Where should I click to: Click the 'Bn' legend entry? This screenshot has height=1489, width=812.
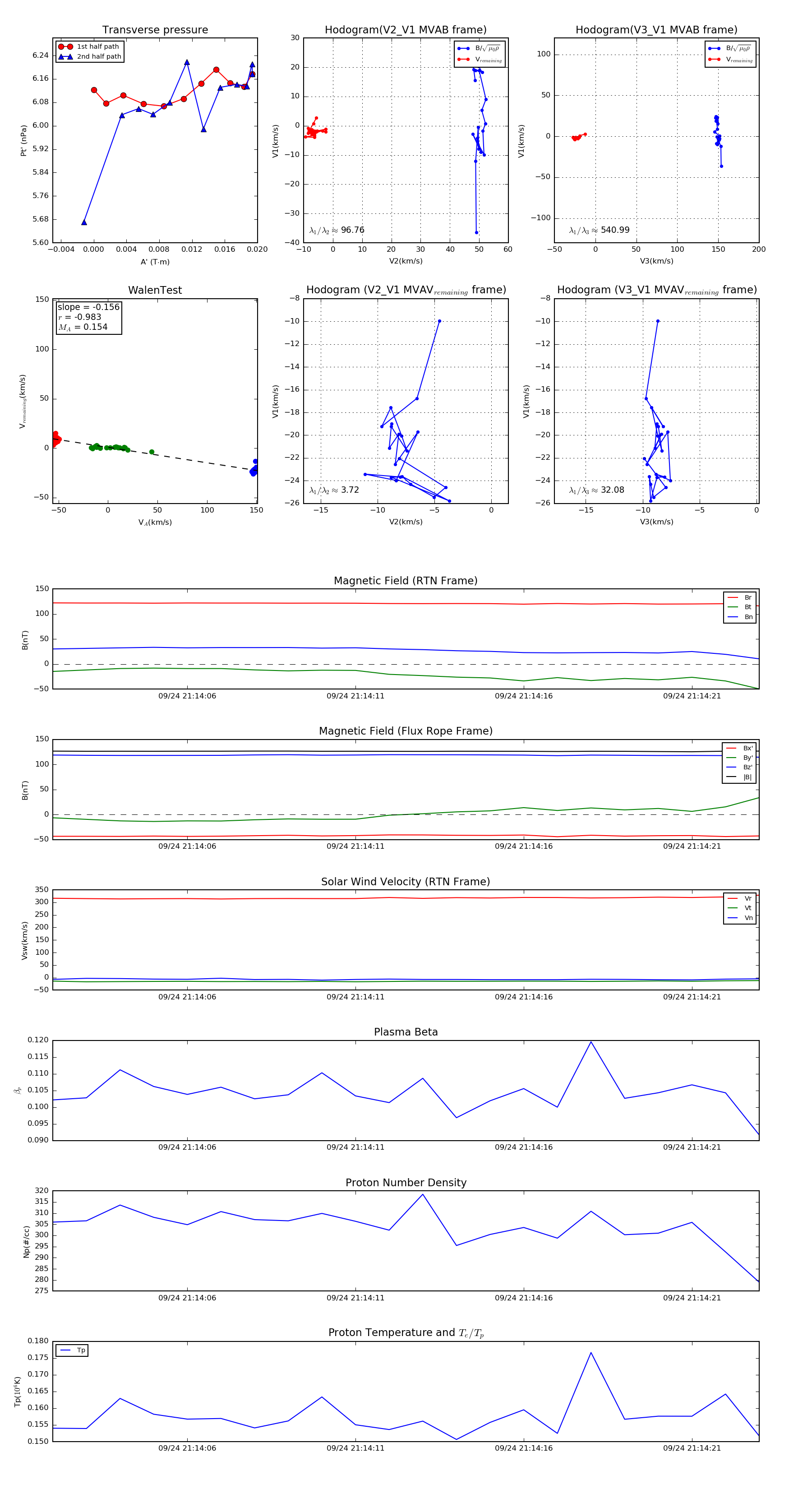740,617
